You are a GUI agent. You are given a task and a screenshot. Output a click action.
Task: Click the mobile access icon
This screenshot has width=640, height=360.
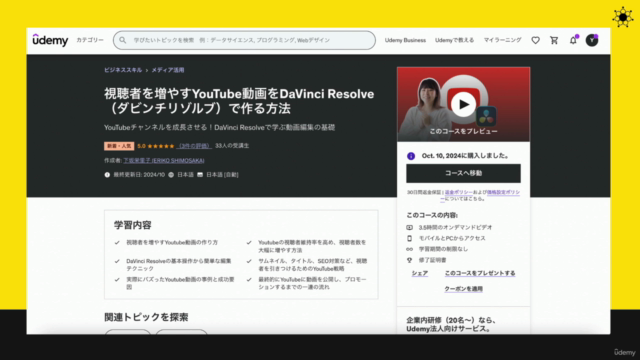[409, 238]
